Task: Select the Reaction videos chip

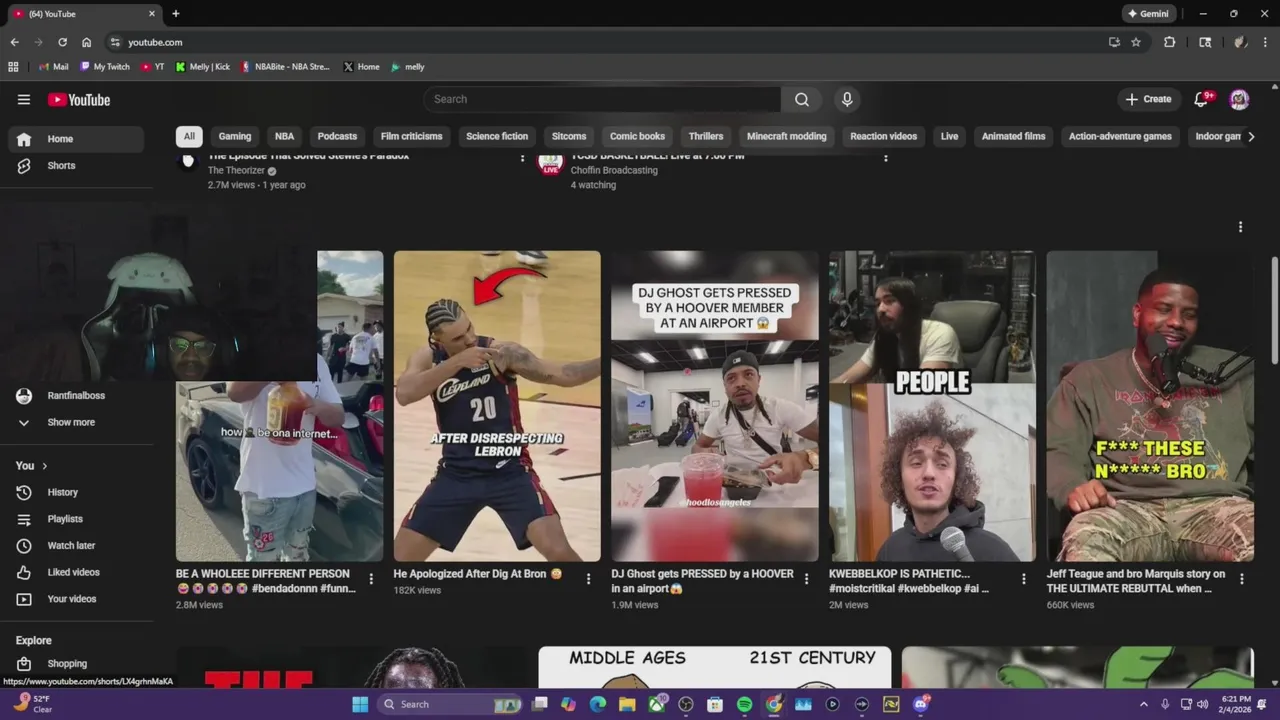Action: [883, 136]
